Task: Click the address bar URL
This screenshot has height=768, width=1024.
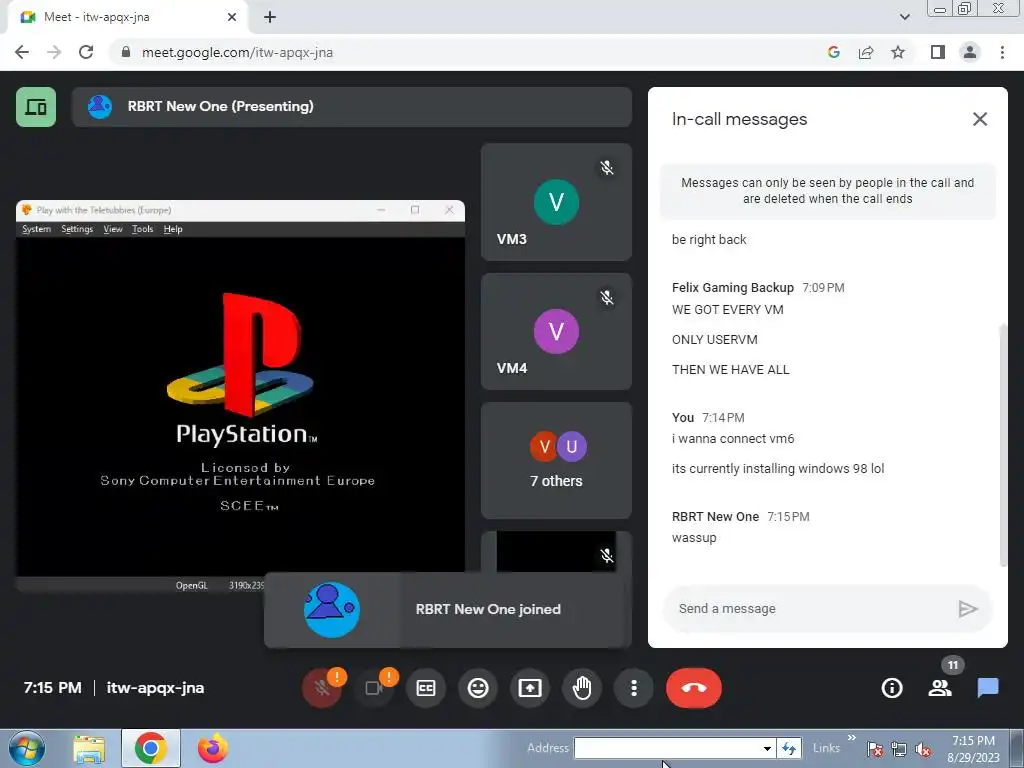Action: pos(237,52)
